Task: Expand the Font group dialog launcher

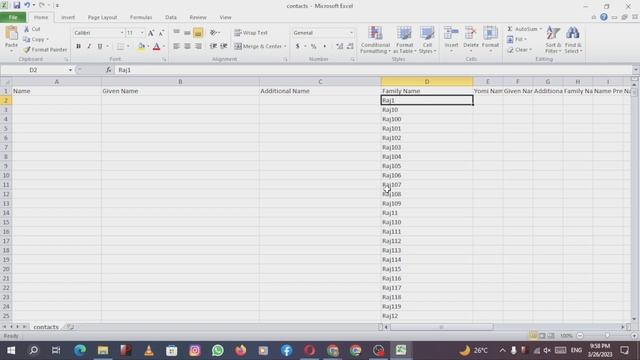Action: (164, 60)
